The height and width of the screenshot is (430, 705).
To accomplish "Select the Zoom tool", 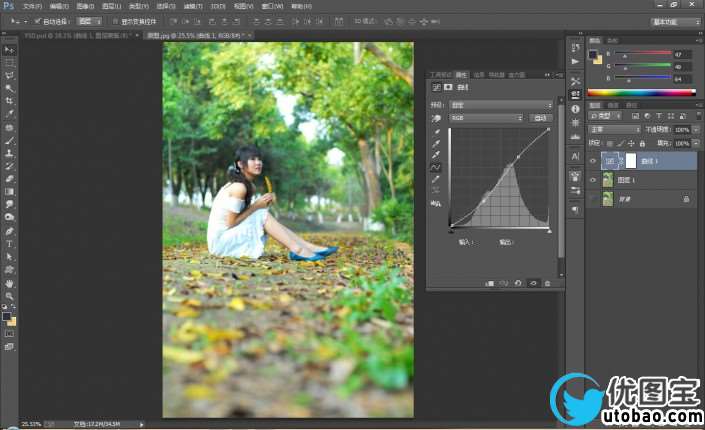I will 9,296.
